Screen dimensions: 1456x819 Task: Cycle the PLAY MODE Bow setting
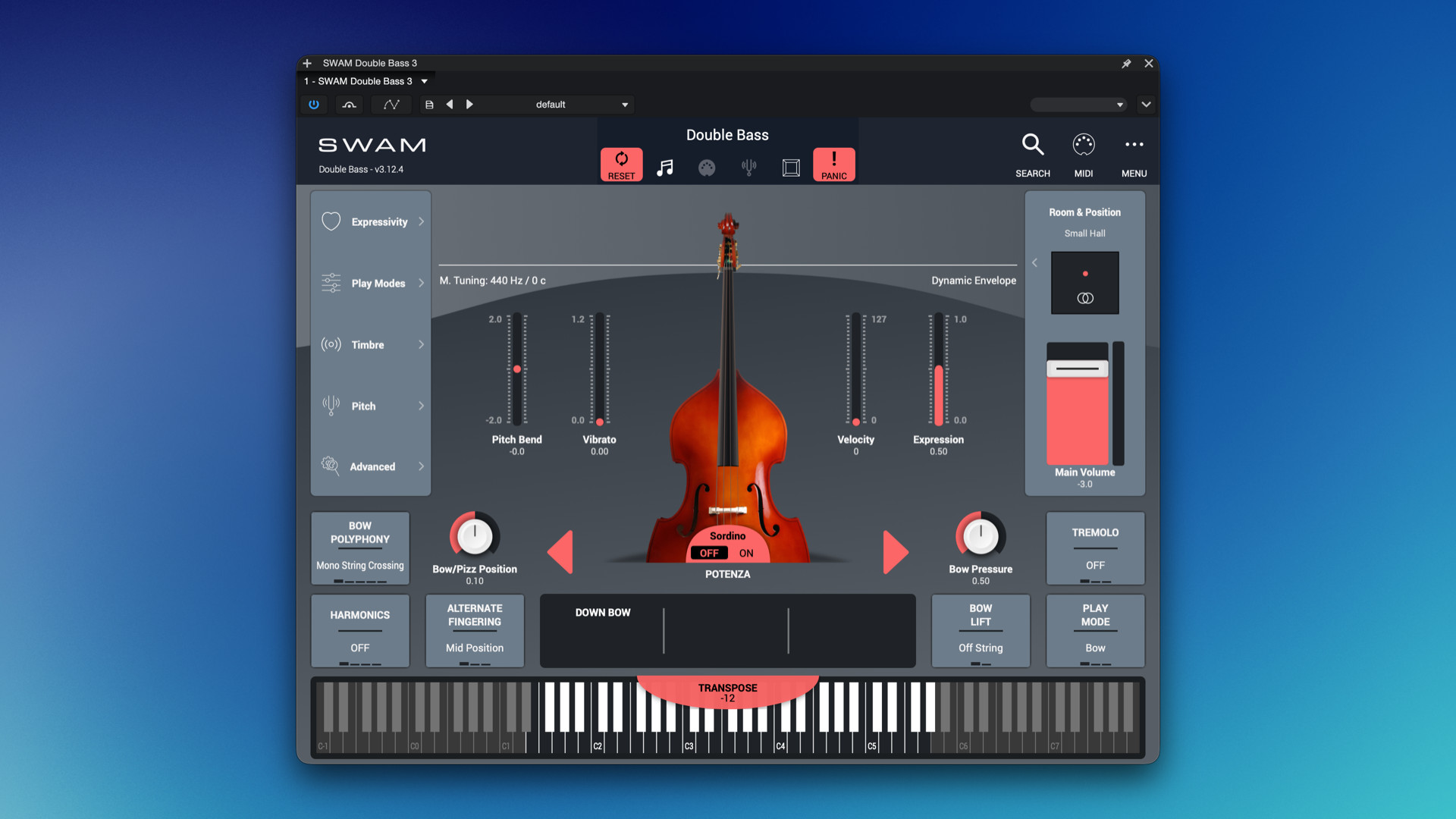[x=1095, y=631]
